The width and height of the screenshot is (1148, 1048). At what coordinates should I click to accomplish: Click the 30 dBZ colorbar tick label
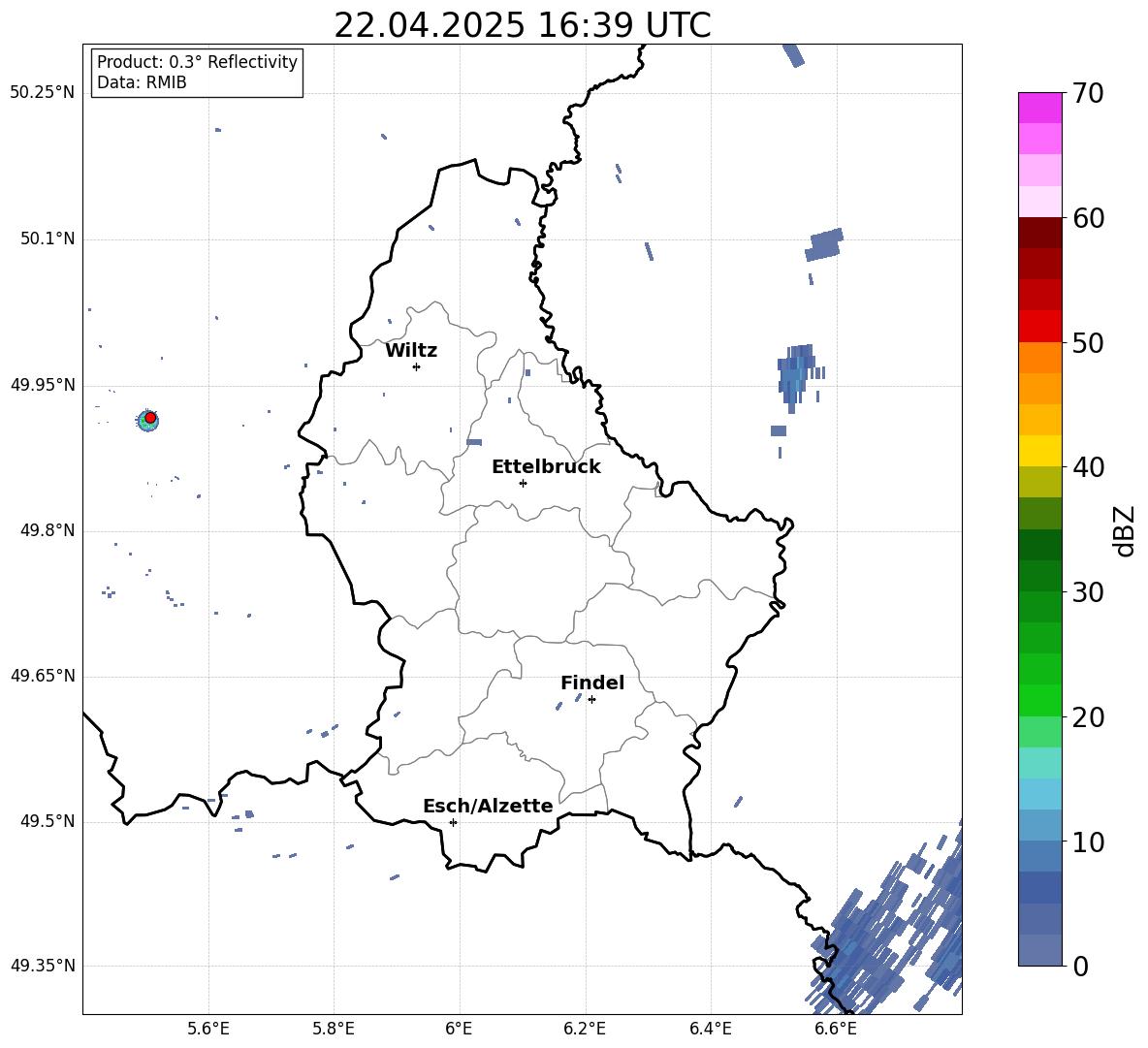pyautogui.click(x=1088, y=592)
